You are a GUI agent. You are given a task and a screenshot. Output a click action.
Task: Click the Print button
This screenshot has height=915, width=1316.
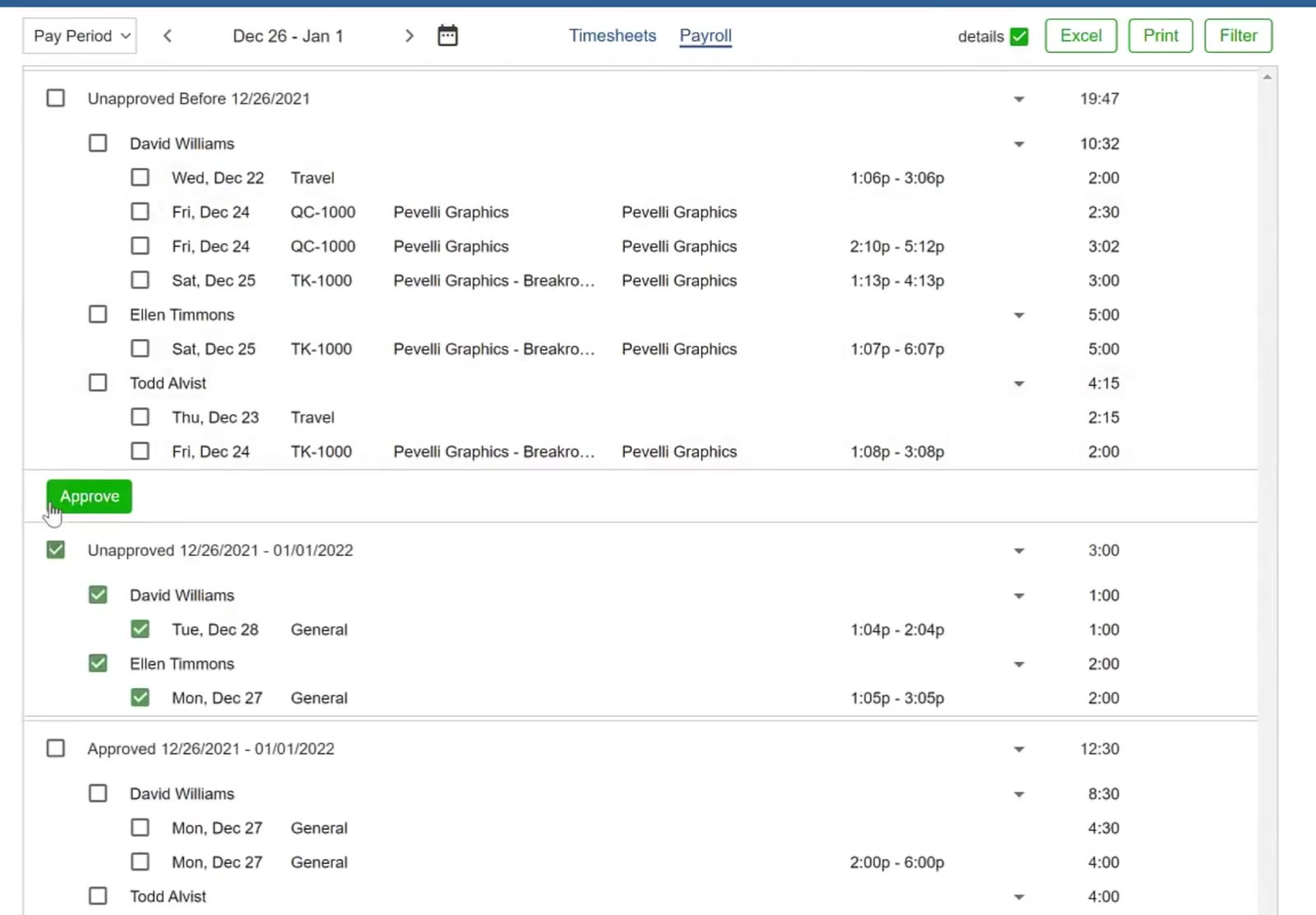(1161, 35)
